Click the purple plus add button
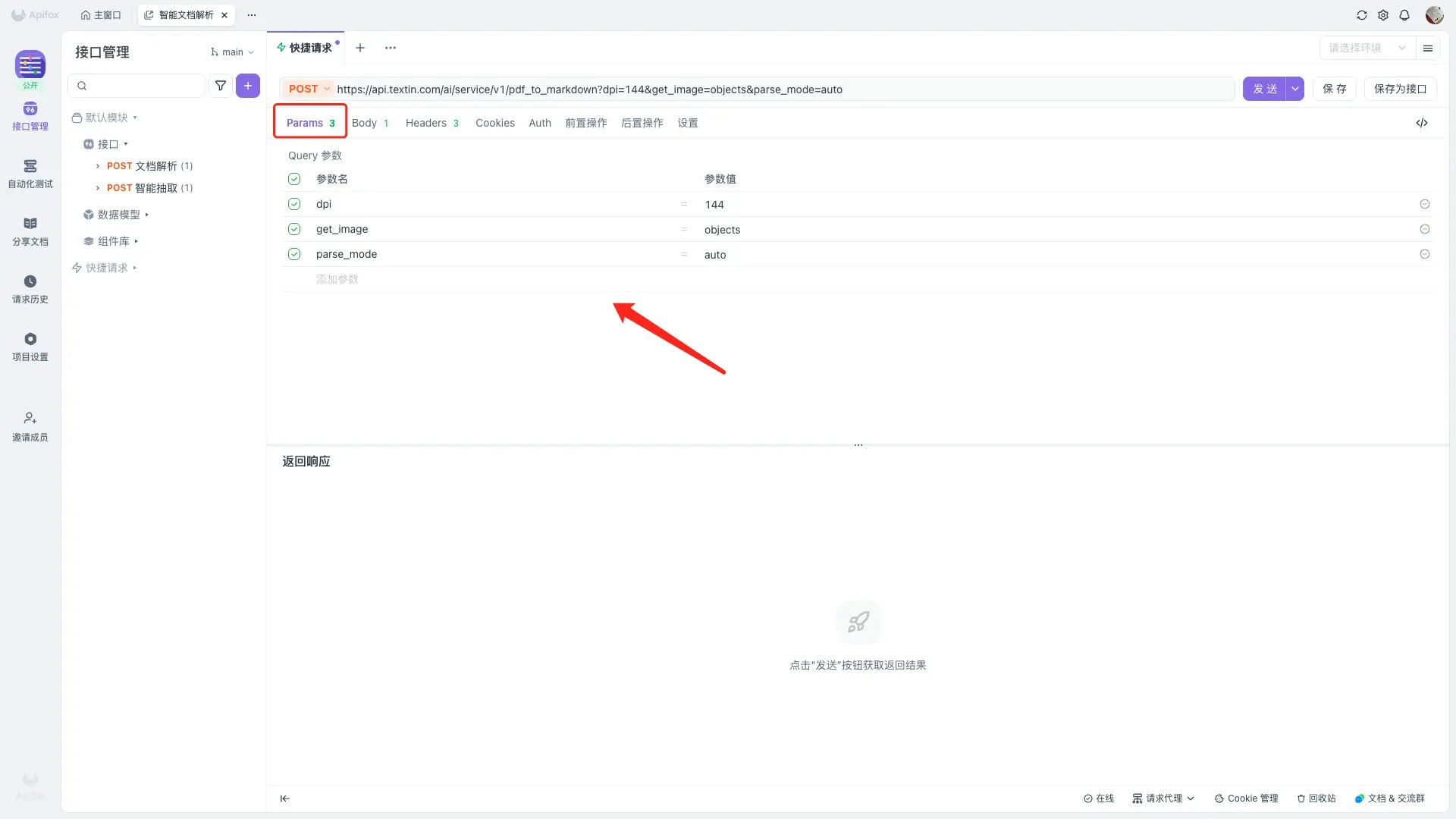 click(248, 86)
